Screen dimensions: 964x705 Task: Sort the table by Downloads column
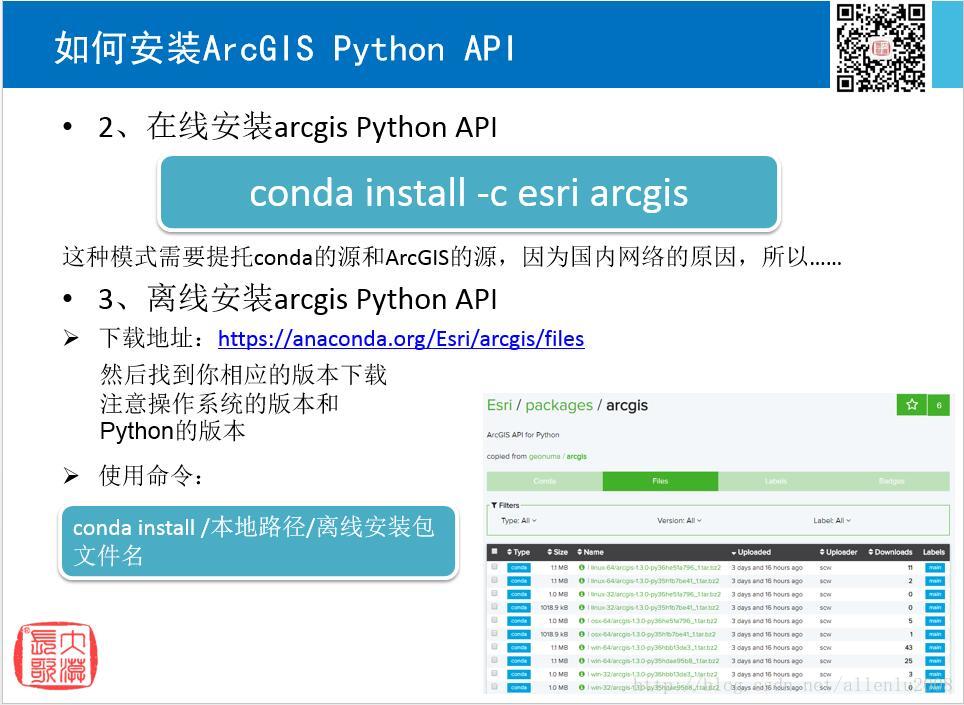tap(890, 552)
